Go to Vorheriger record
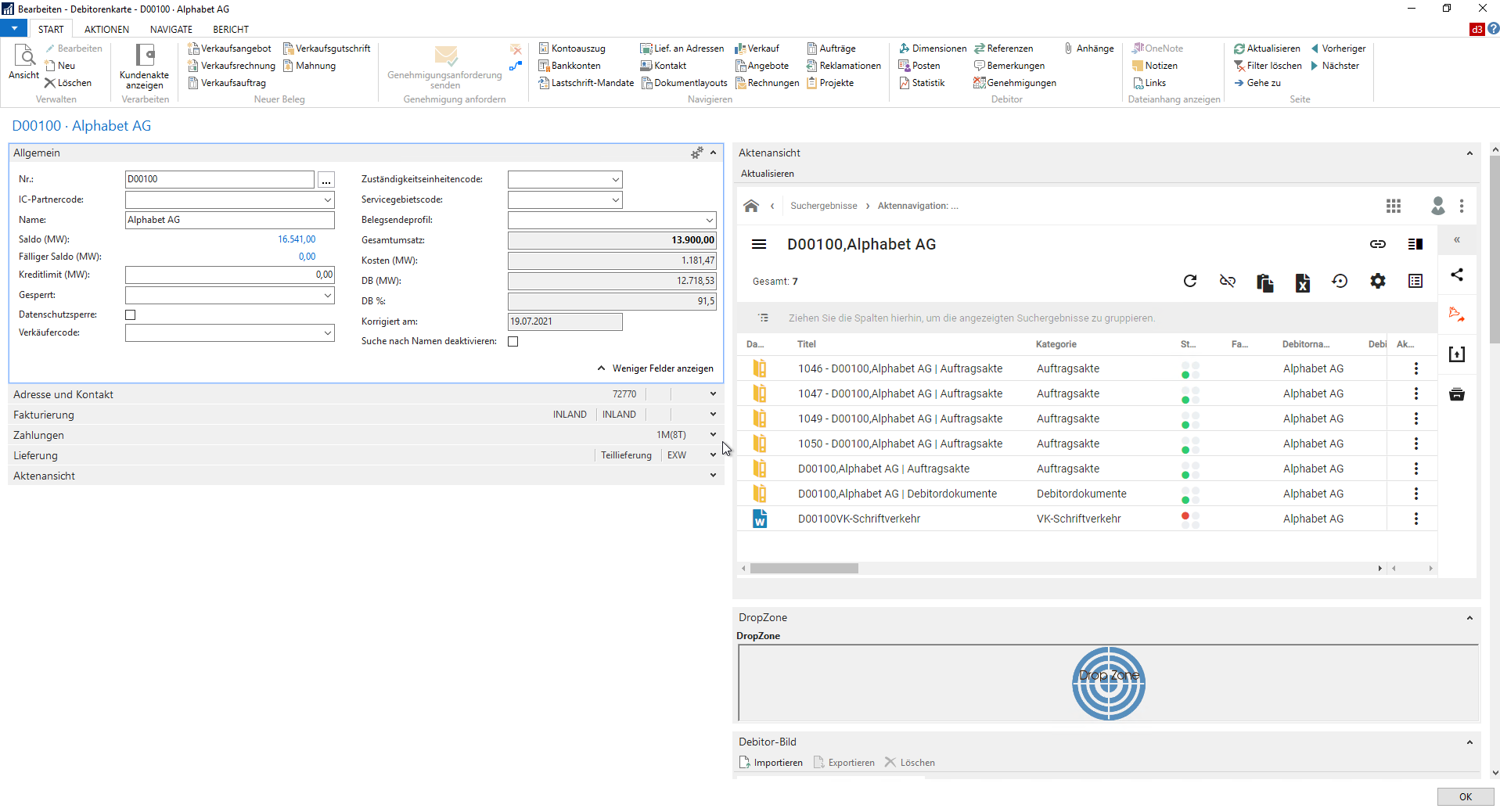 tap(1338, 49)
